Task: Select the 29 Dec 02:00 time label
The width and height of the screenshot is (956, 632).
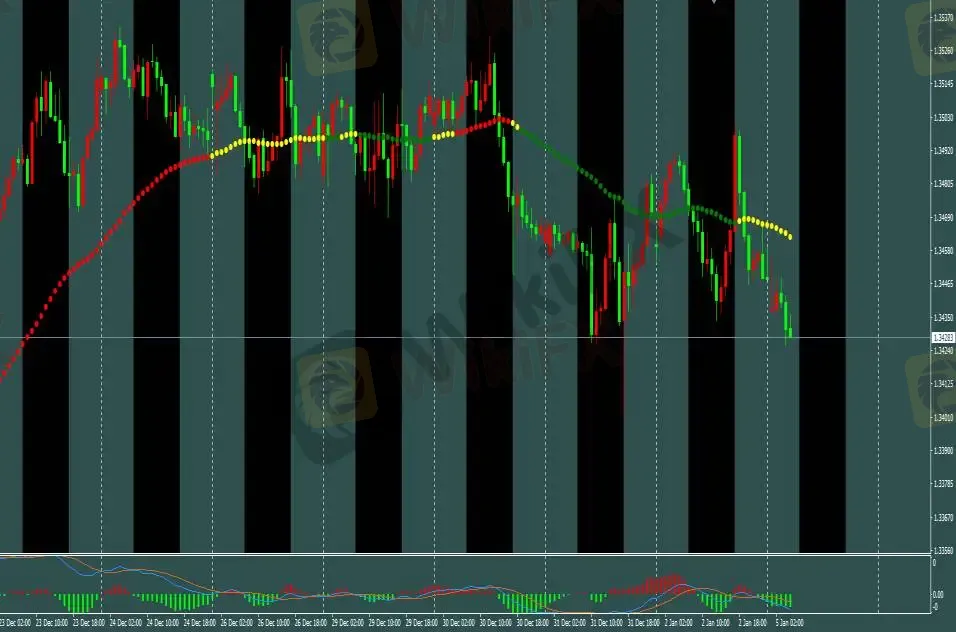Action: coord(347,622)
